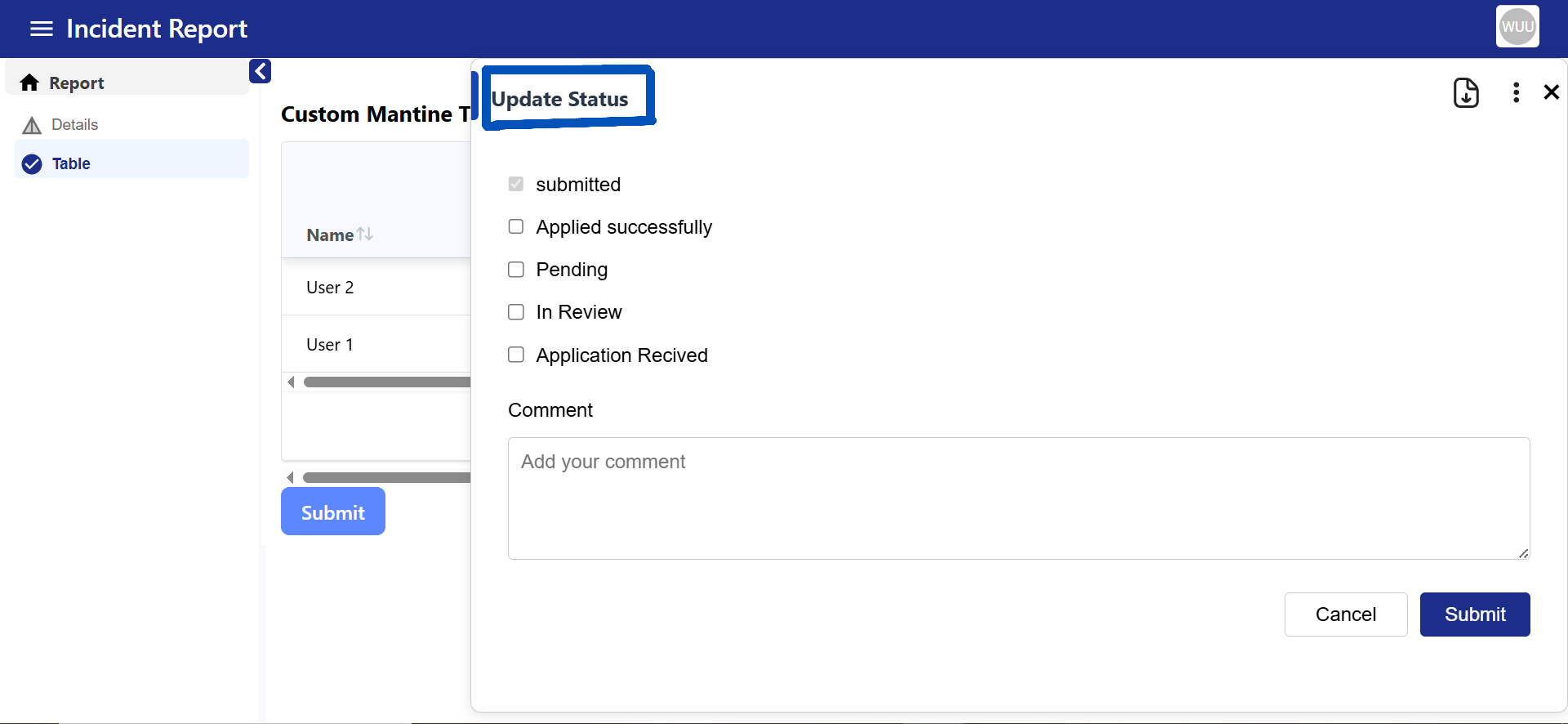Click the download document icon
Image resolution: width=1568 pixels, height=724 pixels.
coord(1466,92)
